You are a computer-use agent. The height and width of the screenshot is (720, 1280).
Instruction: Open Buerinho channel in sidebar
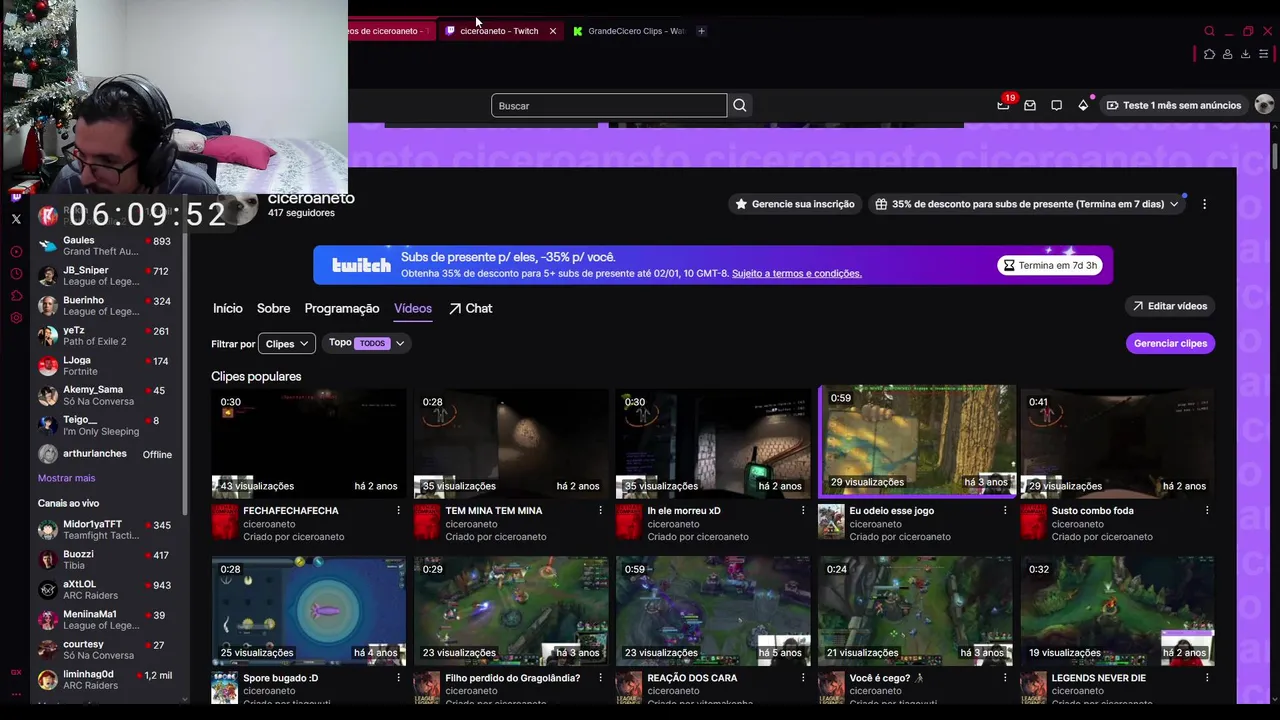tap(107, 306)
